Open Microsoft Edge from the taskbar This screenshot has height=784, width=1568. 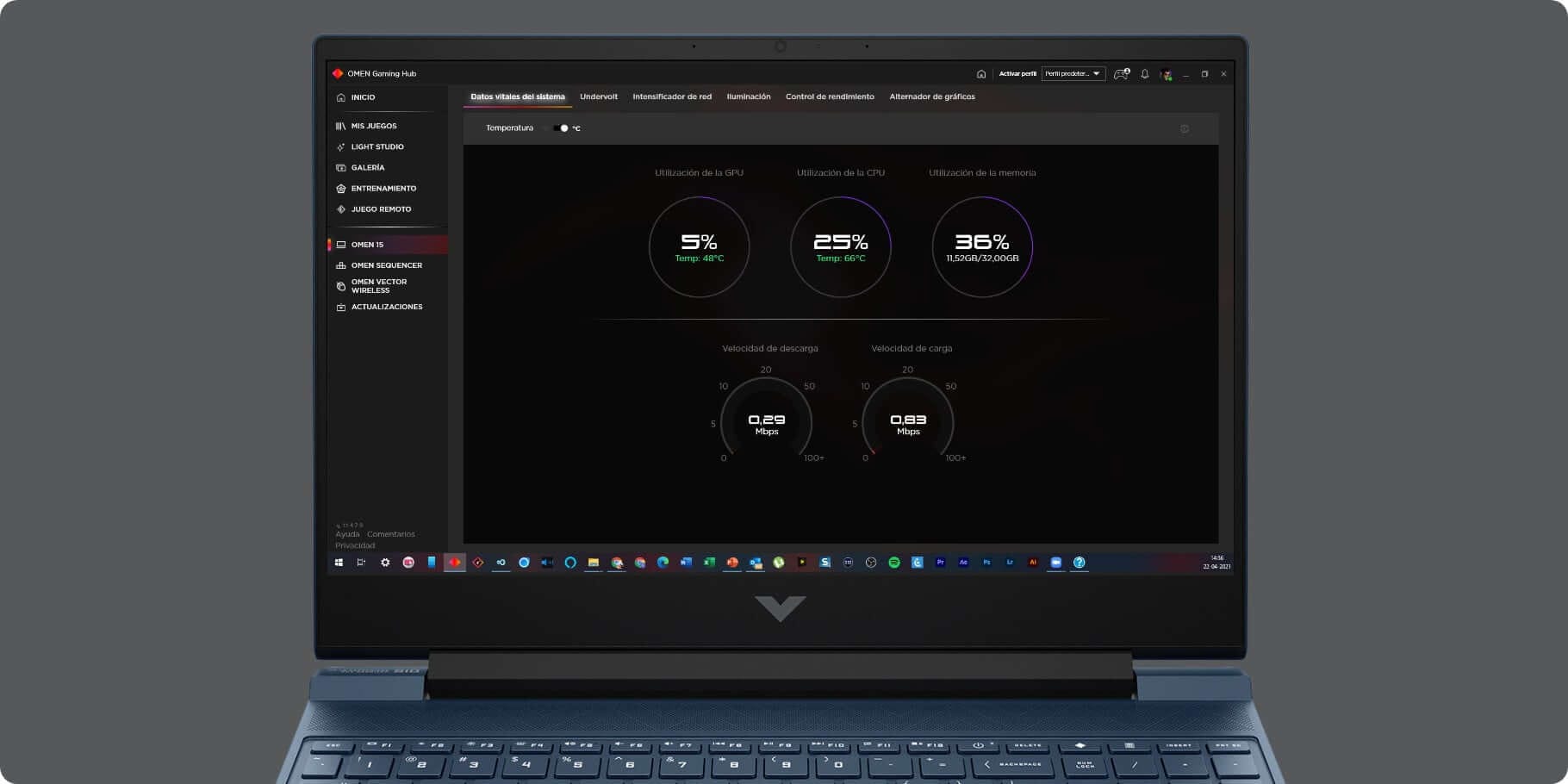tap(663, 563)
